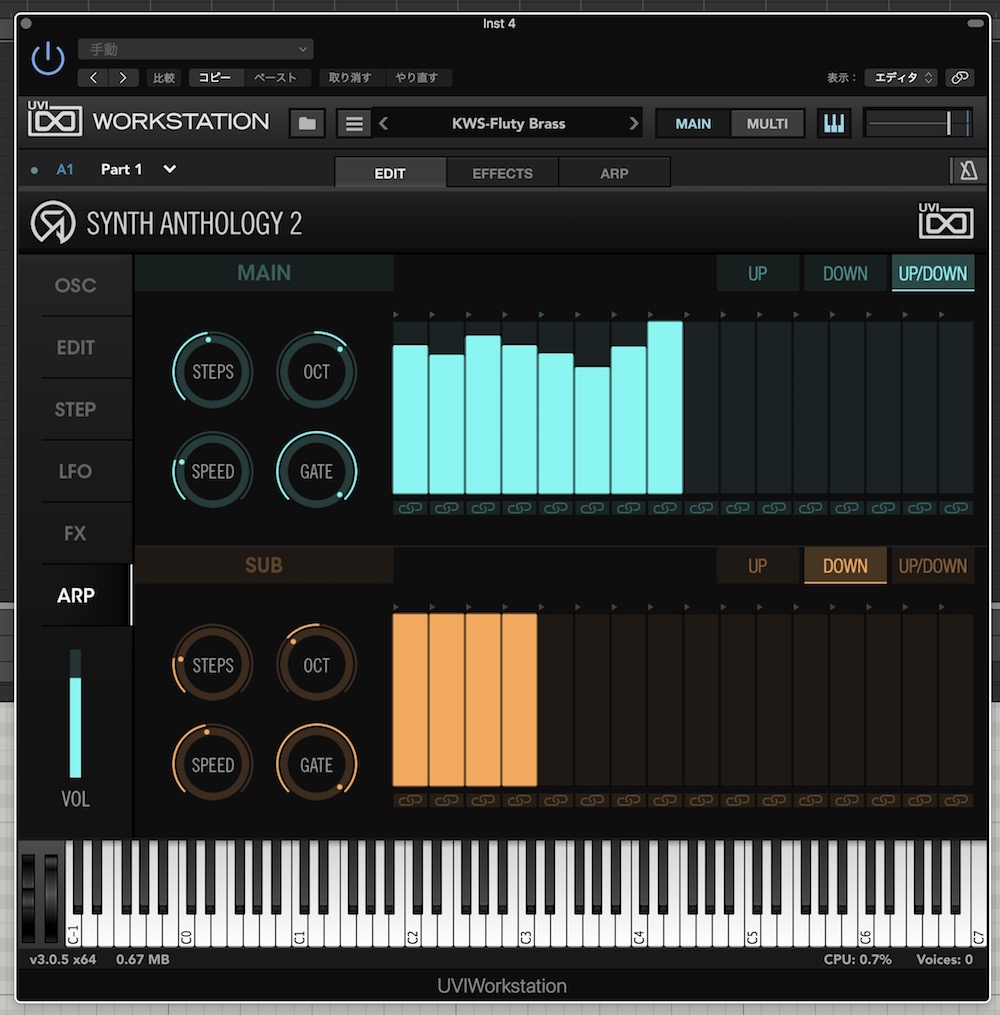
Task: Expand the Part 1 dropdown
Action: [x=170, y=169]
